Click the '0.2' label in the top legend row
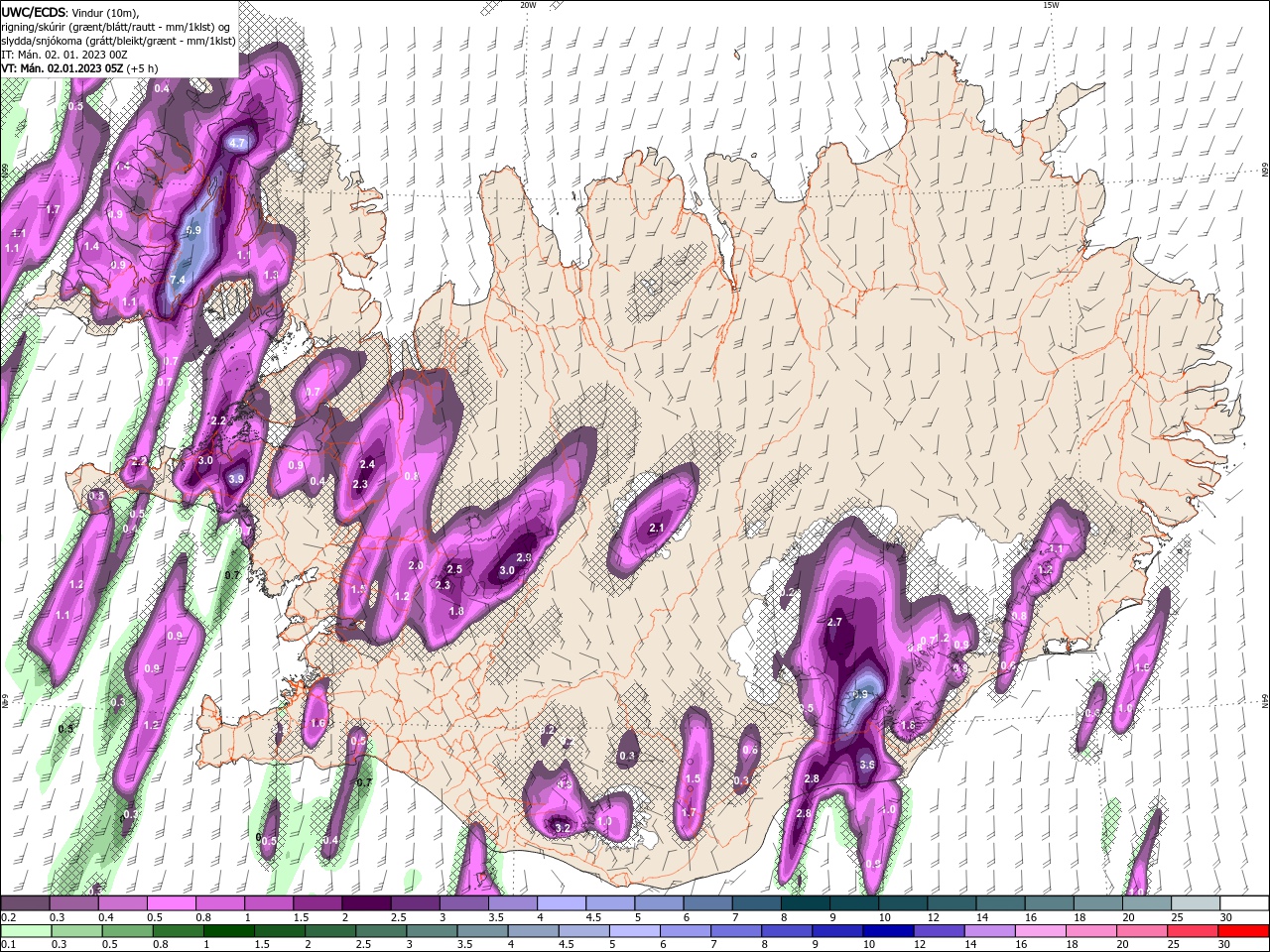 (9, 917)
